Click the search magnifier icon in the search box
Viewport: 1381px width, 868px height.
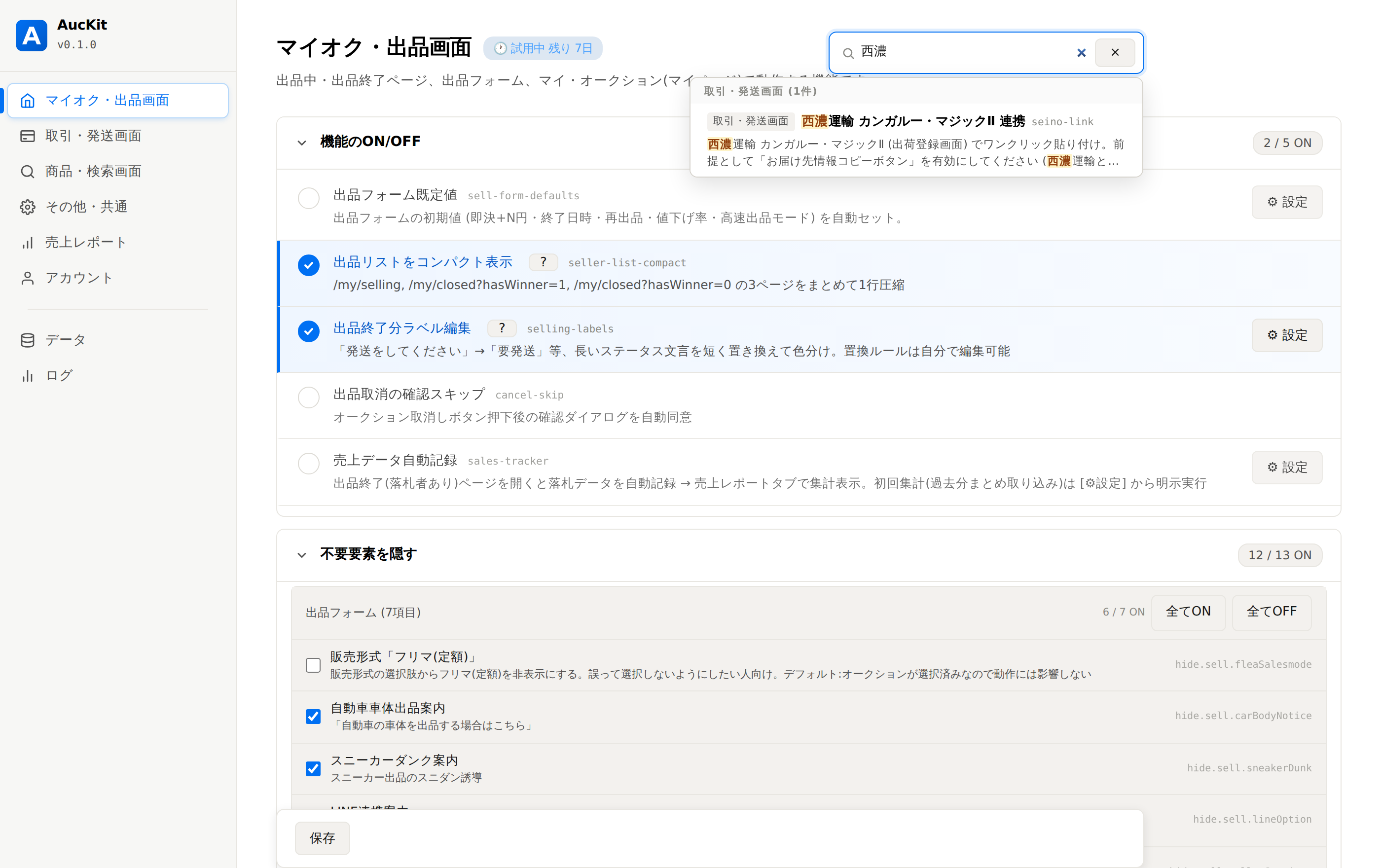click(848, 53)
